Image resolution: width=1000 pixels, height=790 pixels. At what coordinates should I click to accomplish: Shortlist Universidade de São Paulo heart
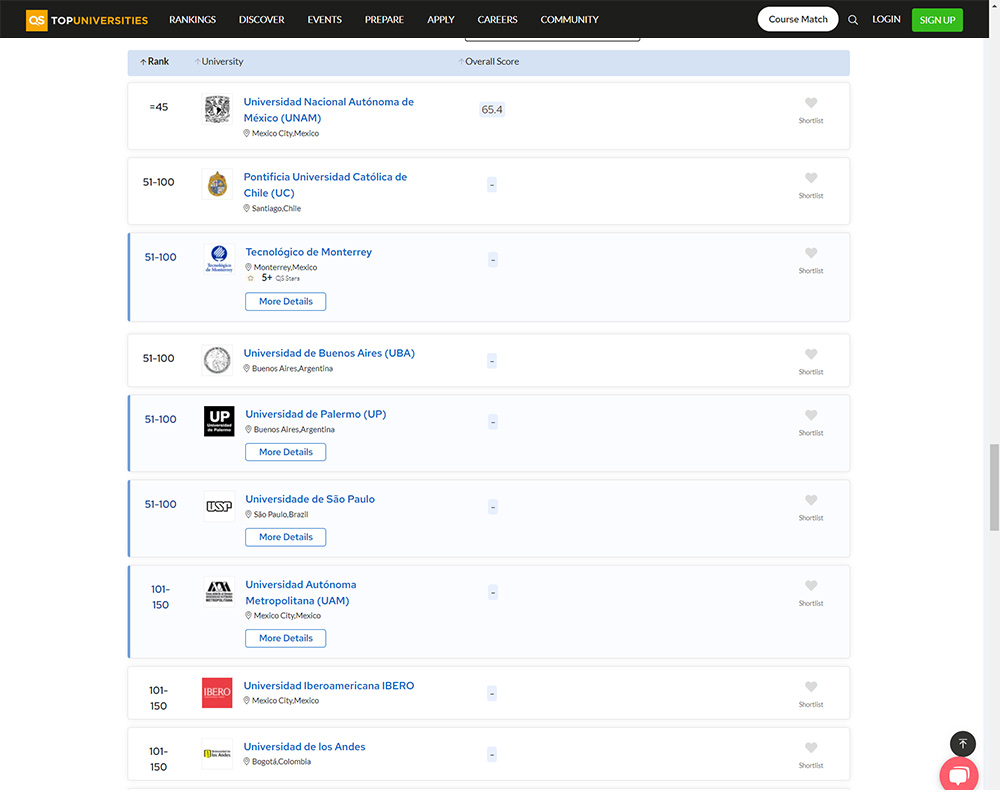pos(811,500)
